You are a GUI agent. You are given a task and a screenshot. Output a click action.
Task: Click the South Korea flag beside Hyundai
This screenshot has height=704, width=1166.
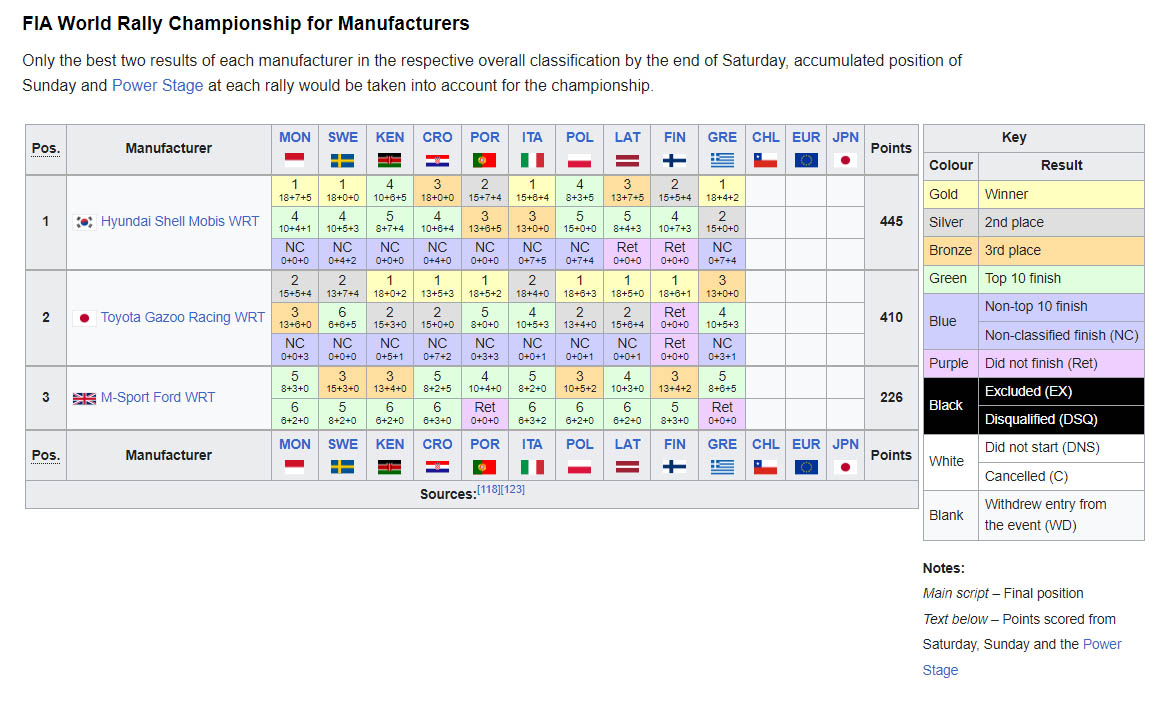(x=85, y=222)
